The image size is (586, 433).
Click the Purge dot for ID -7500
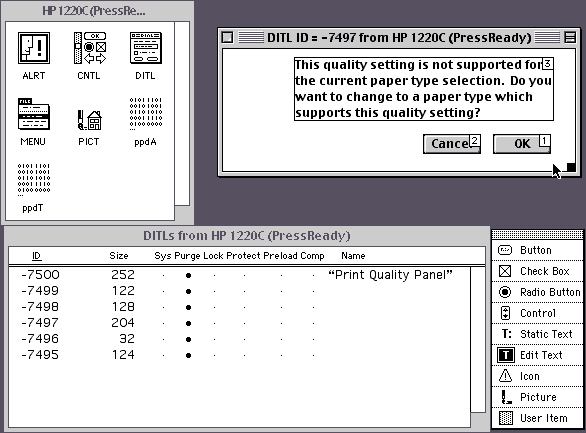[x=188, y=276]
